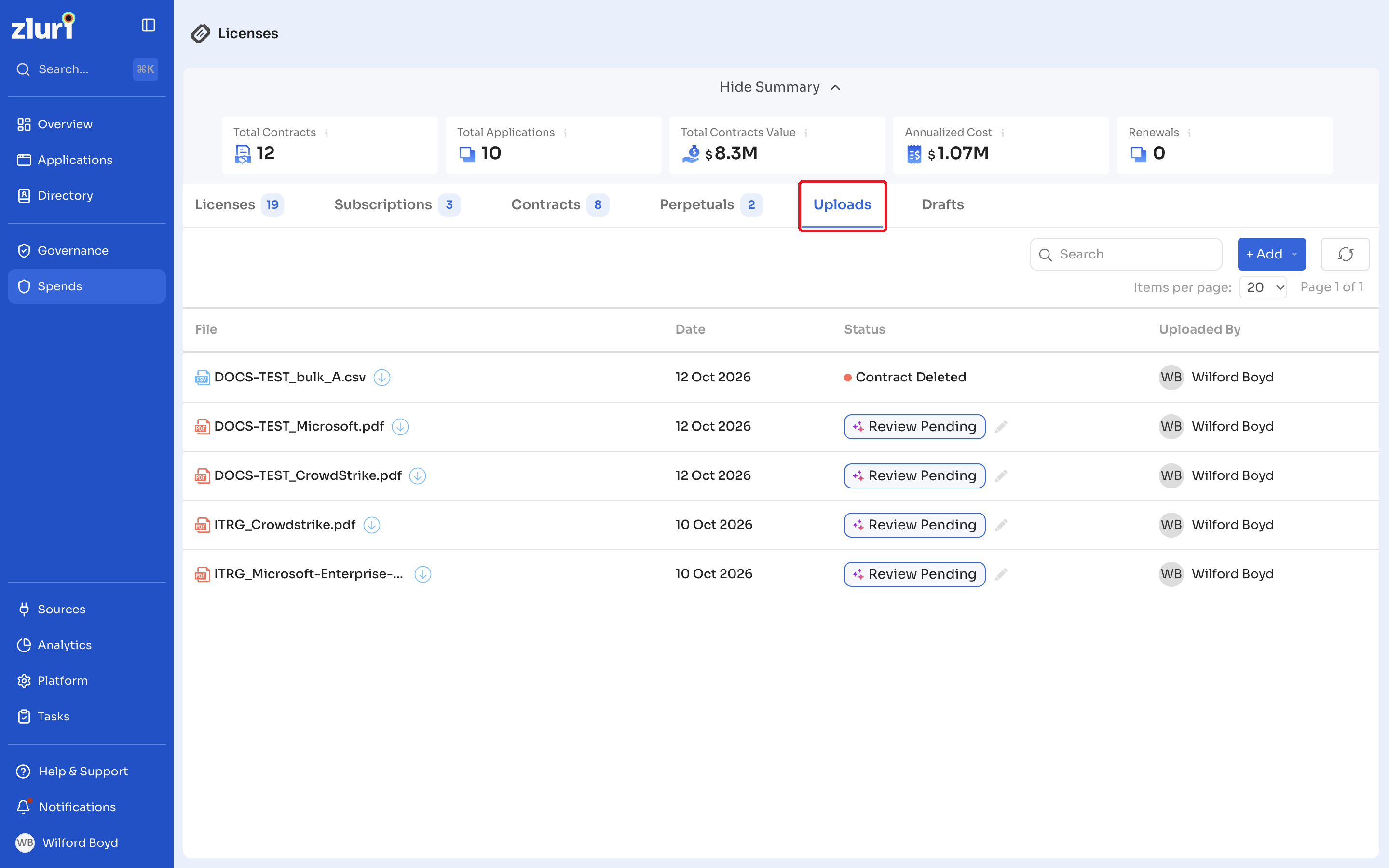Open Applications in sidebar

87,160
